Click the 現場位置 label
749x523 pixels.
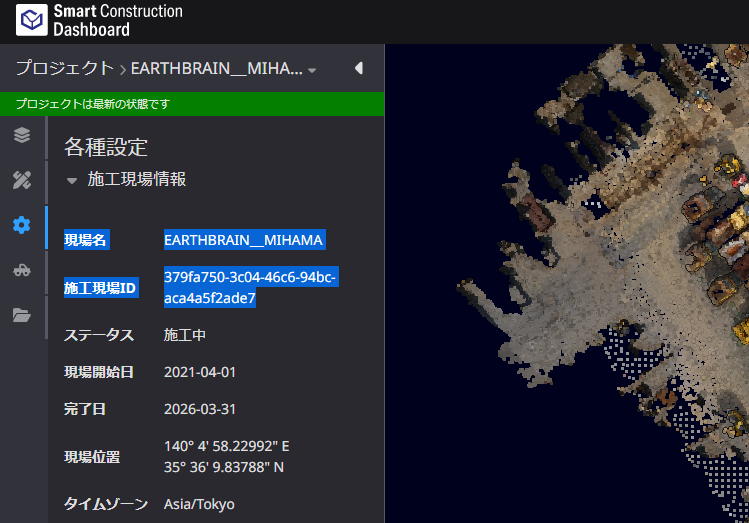coord(92,457)
